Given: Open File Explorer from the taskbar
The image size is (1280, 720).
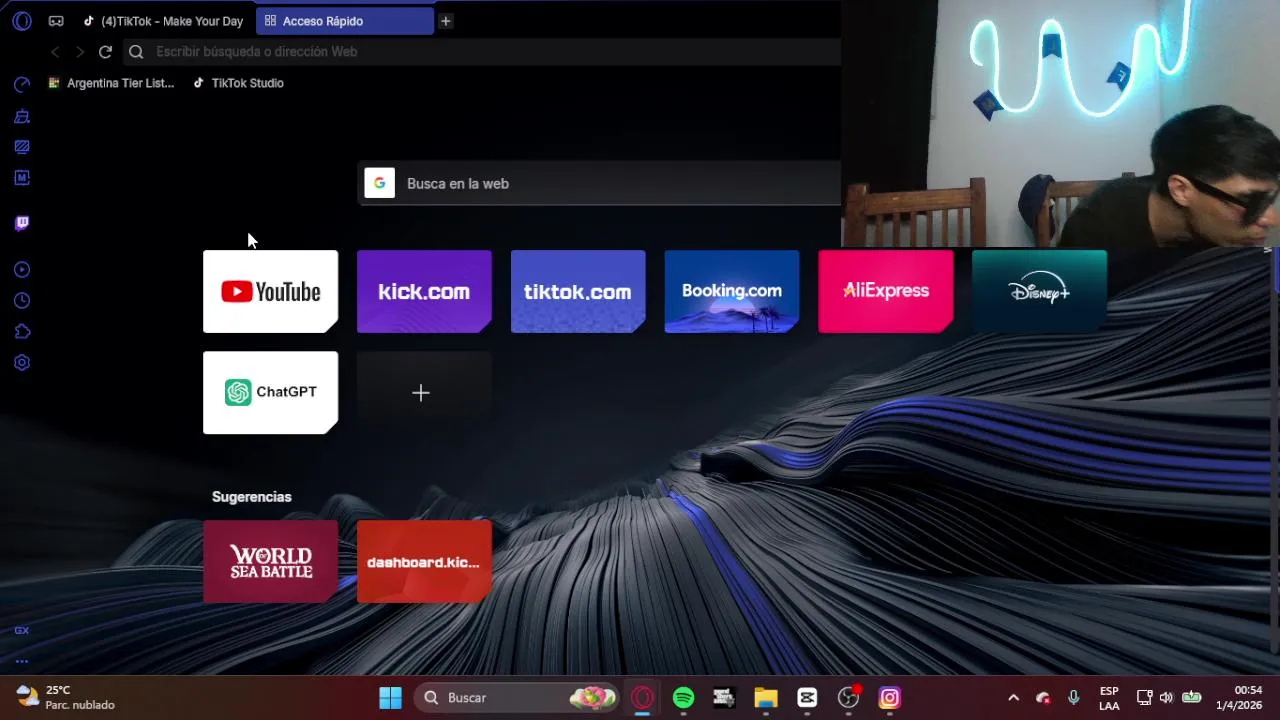Looking at the screenshot, I should (x=766, y=698).
